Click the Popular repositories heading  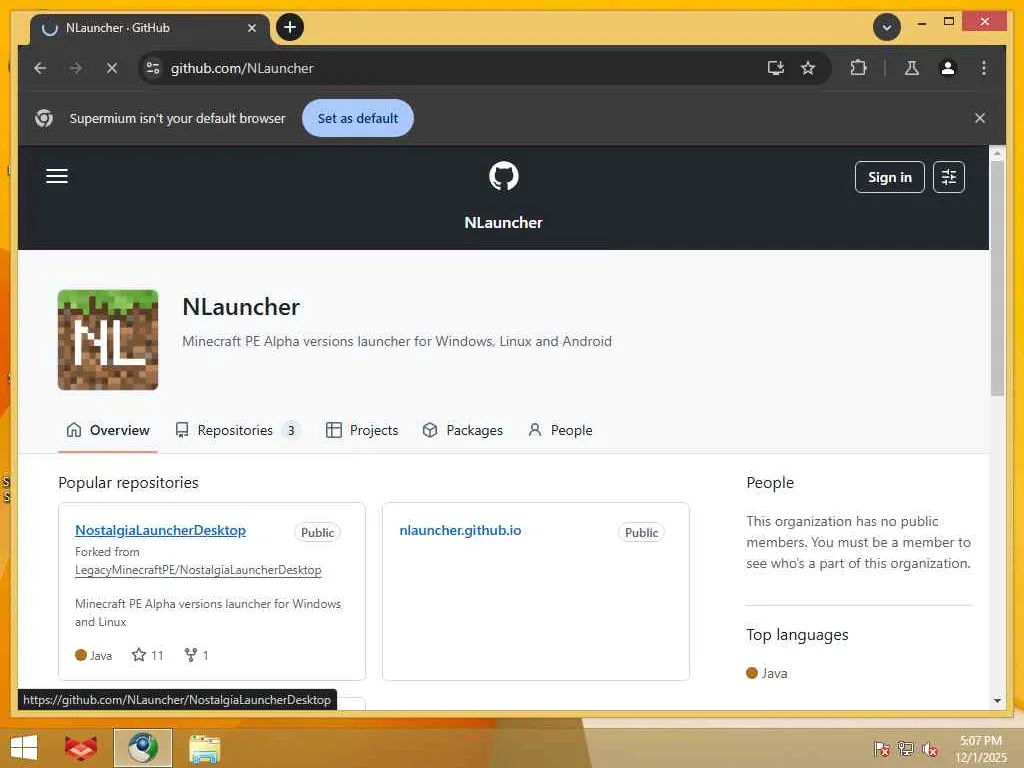click(x=129, y=483)
